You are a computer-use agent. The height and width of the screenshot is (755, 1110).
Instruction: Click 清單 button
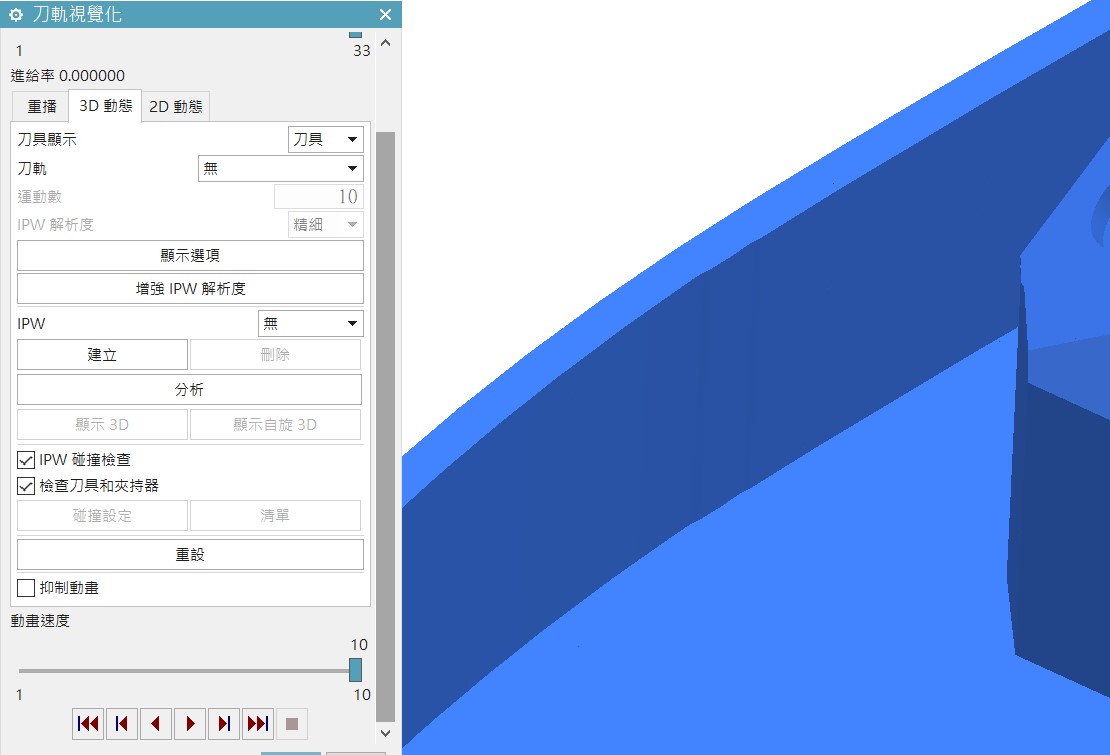click(275, 515)
